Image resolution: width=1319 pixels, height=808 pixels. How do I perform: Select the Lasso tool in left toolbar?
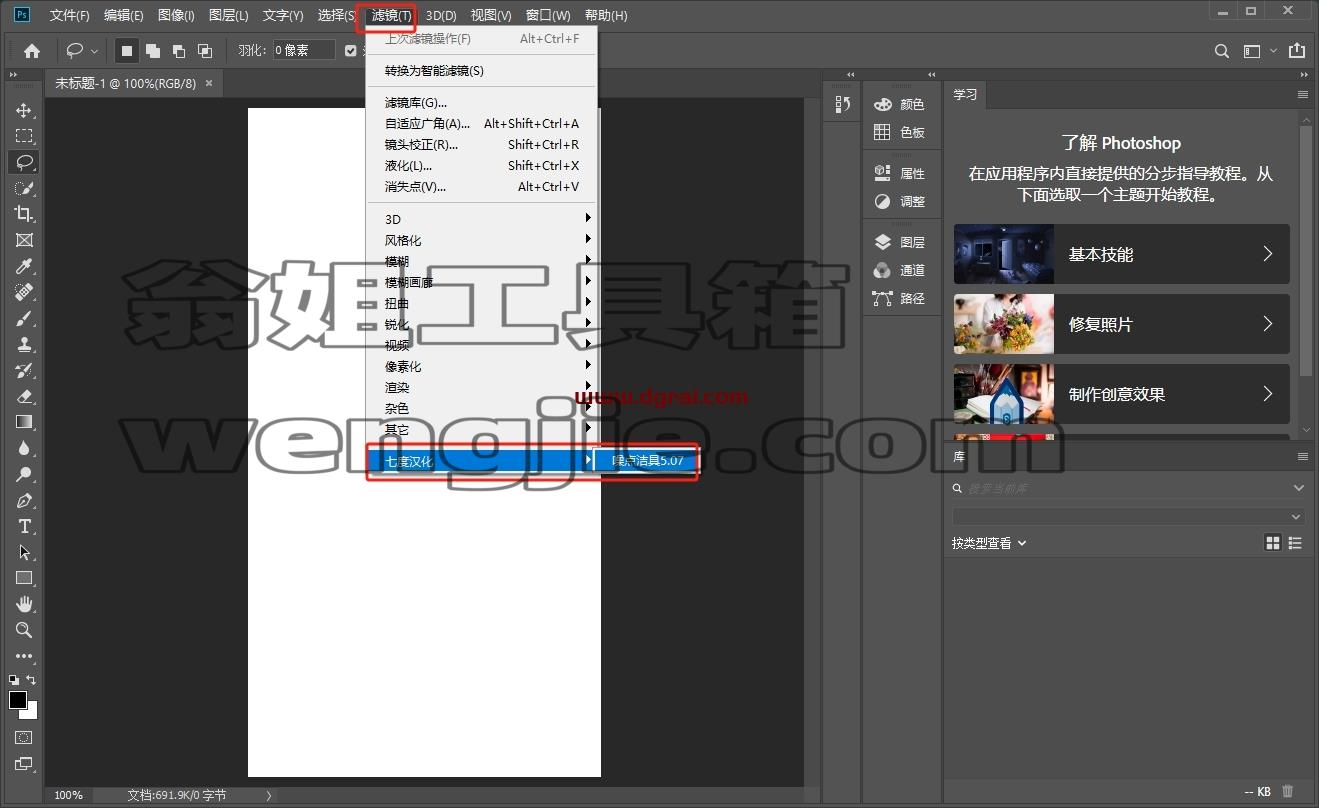tap(24, 162)
